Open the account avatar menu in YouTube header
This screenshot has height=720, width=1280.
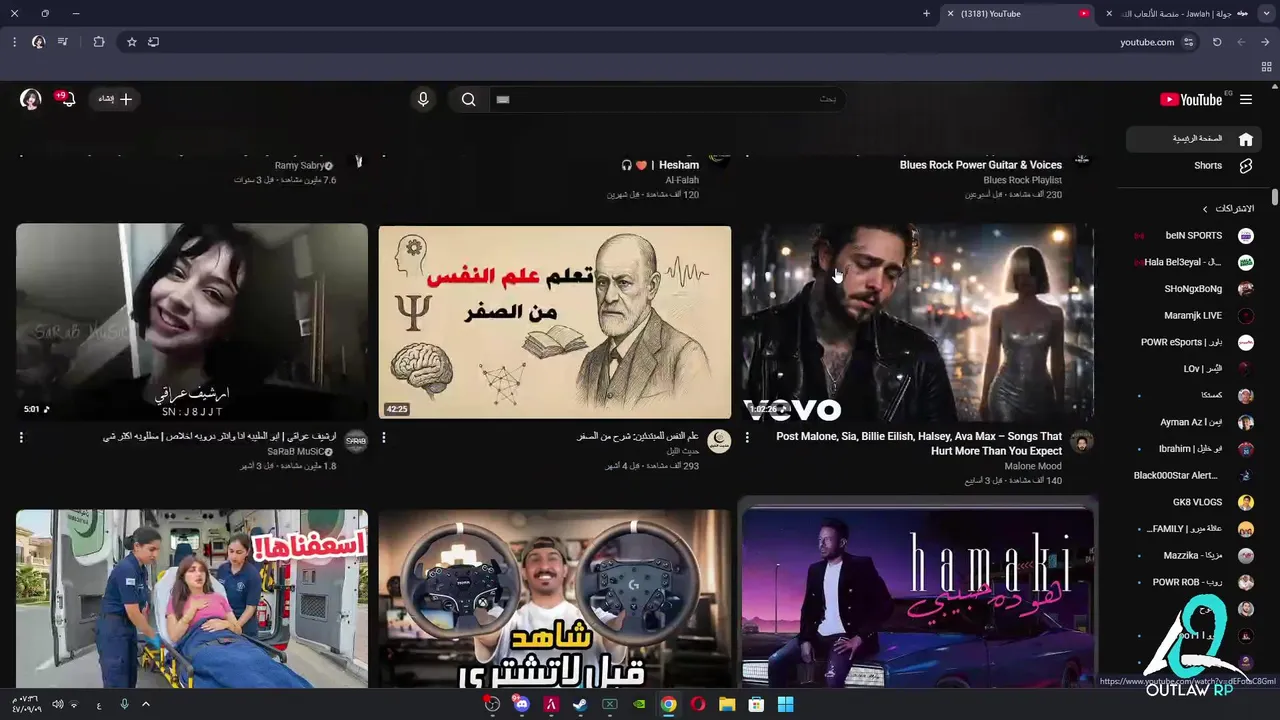(31, 99)
